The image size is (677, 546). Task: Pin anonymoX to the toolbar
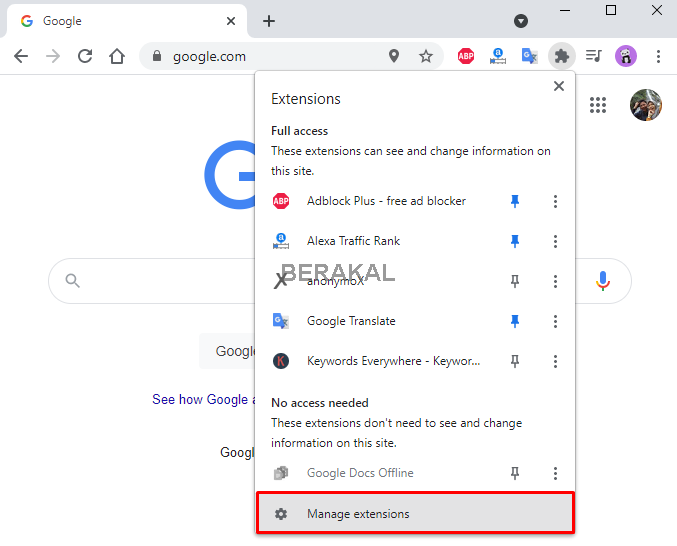click(515, 281)
